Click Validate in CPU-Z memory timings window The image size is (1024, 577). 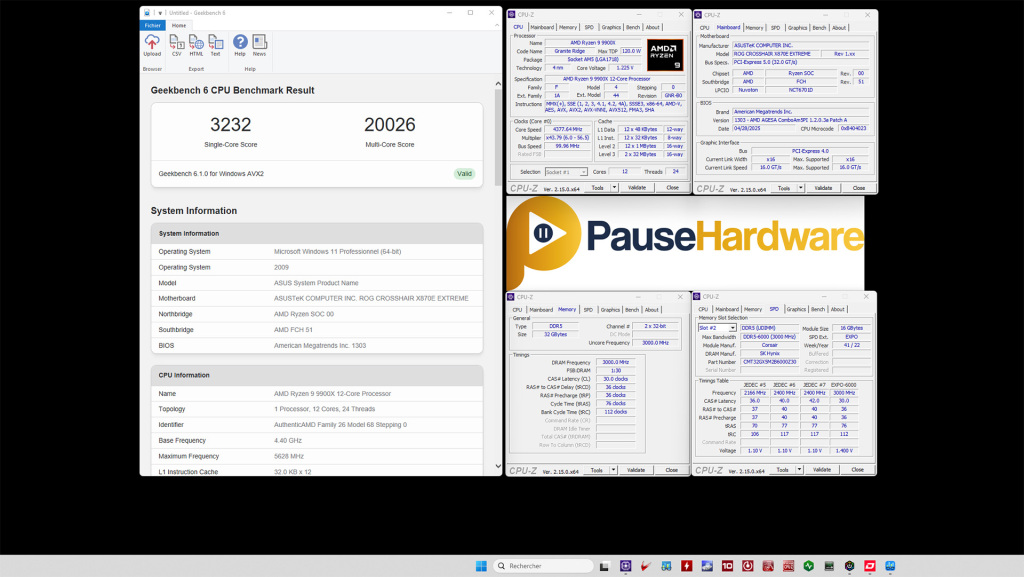[636, 470]
